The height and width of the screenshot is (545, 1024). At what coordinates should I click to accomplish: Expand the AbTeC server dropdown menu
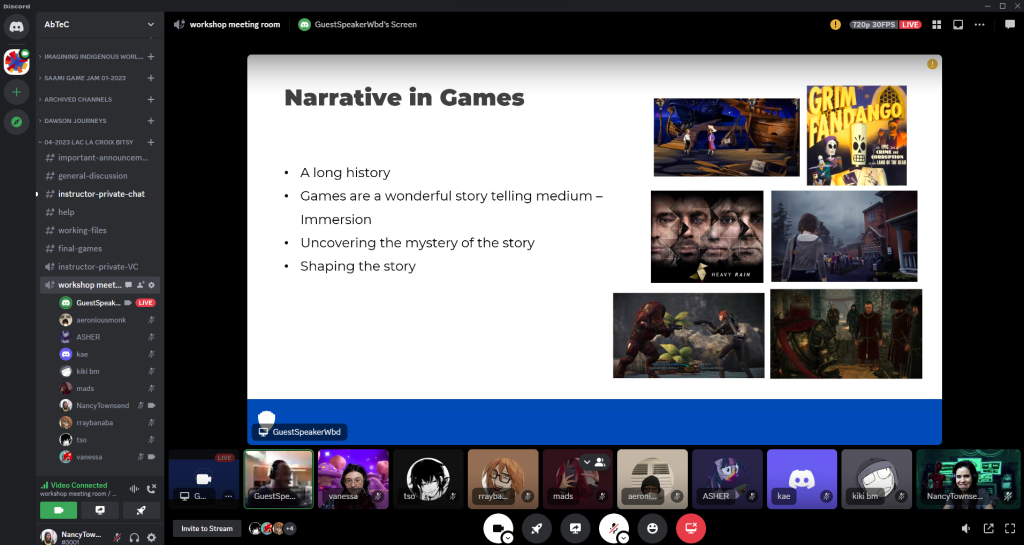click(151, 24)
